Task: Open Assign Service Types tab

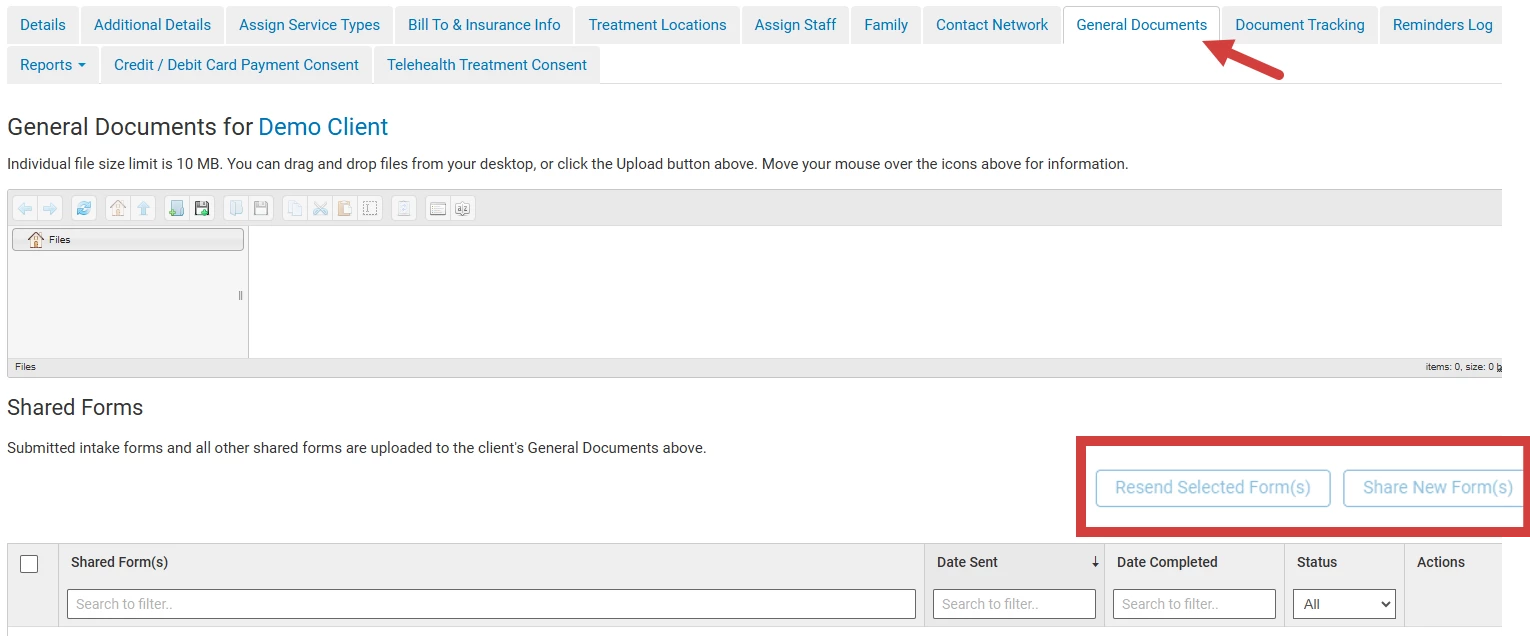Action: (310, 25)
